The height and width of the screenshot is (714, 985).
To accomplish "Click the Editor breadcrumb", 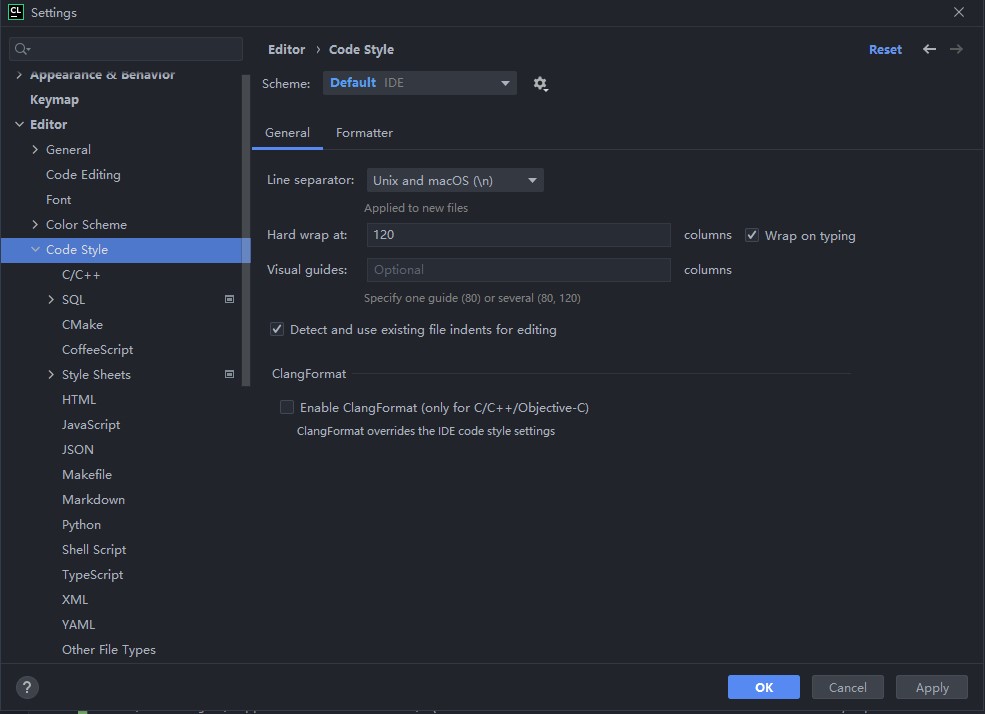I will coord(286,50).
